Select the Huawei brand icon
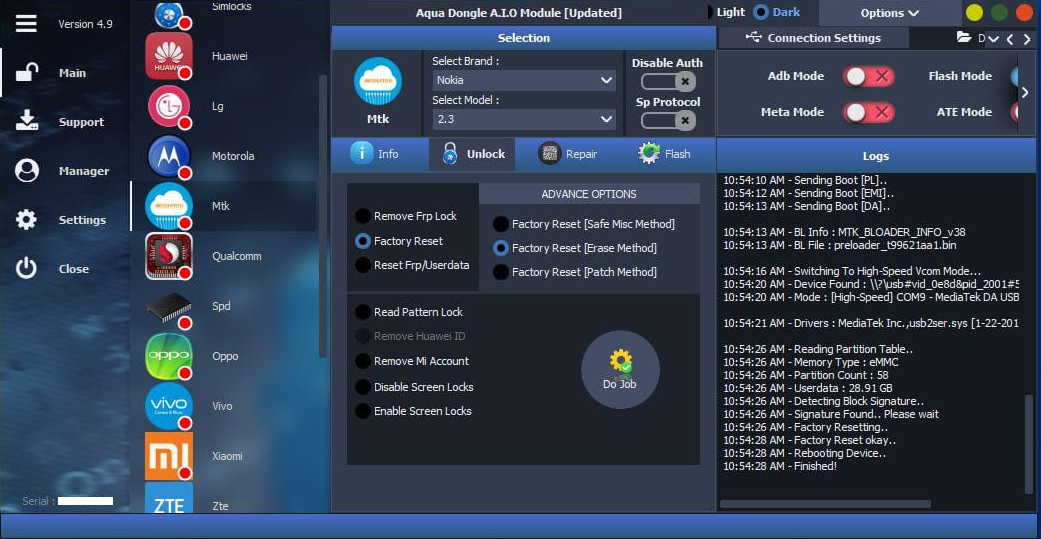Image resolution: width=1041 pixels, height=539 pixels. click(169, 56)
